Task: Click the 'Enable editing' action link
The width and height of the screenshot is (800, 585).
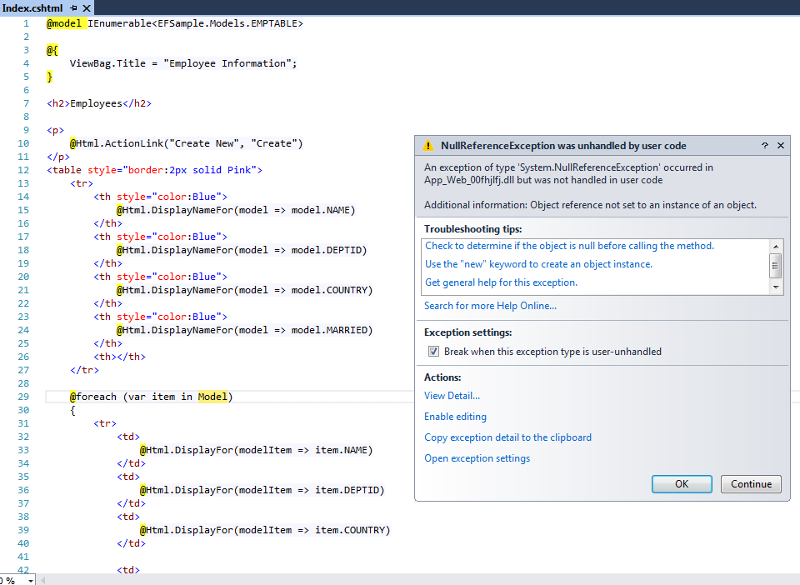Action: point(454,416)
